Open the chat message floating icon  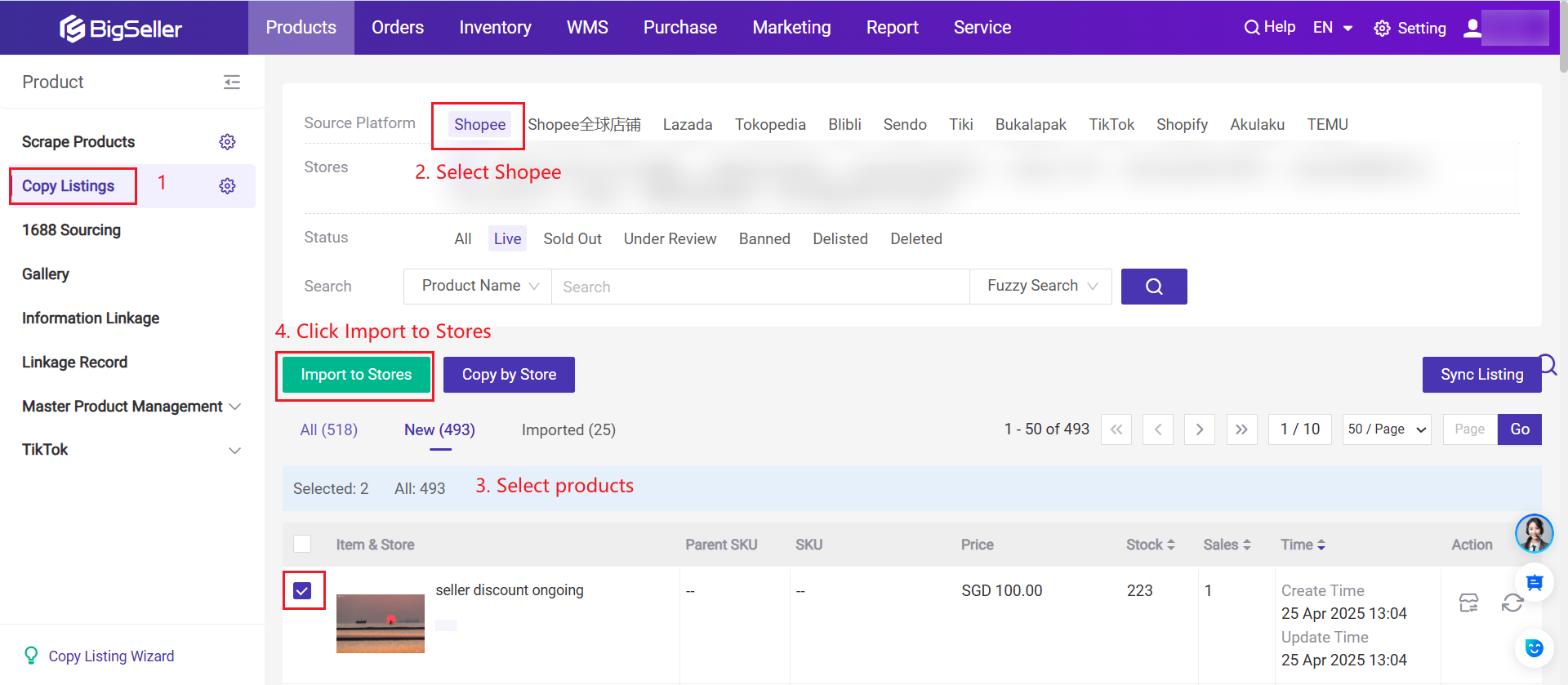(1534, 583)
